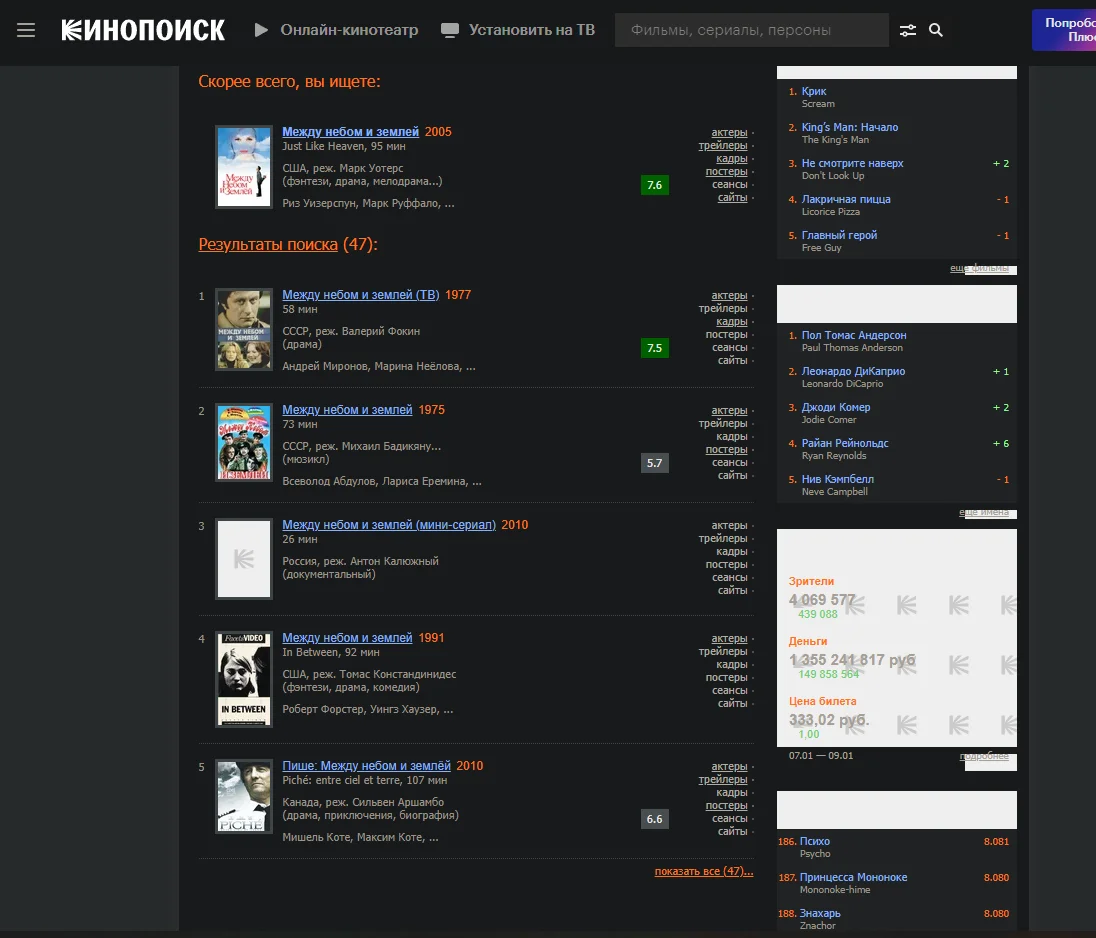The width and height of the screenshot is (1096, 938).
Task: Open Принцесса Мононоке in ratings list
Action: pos(853,877)
